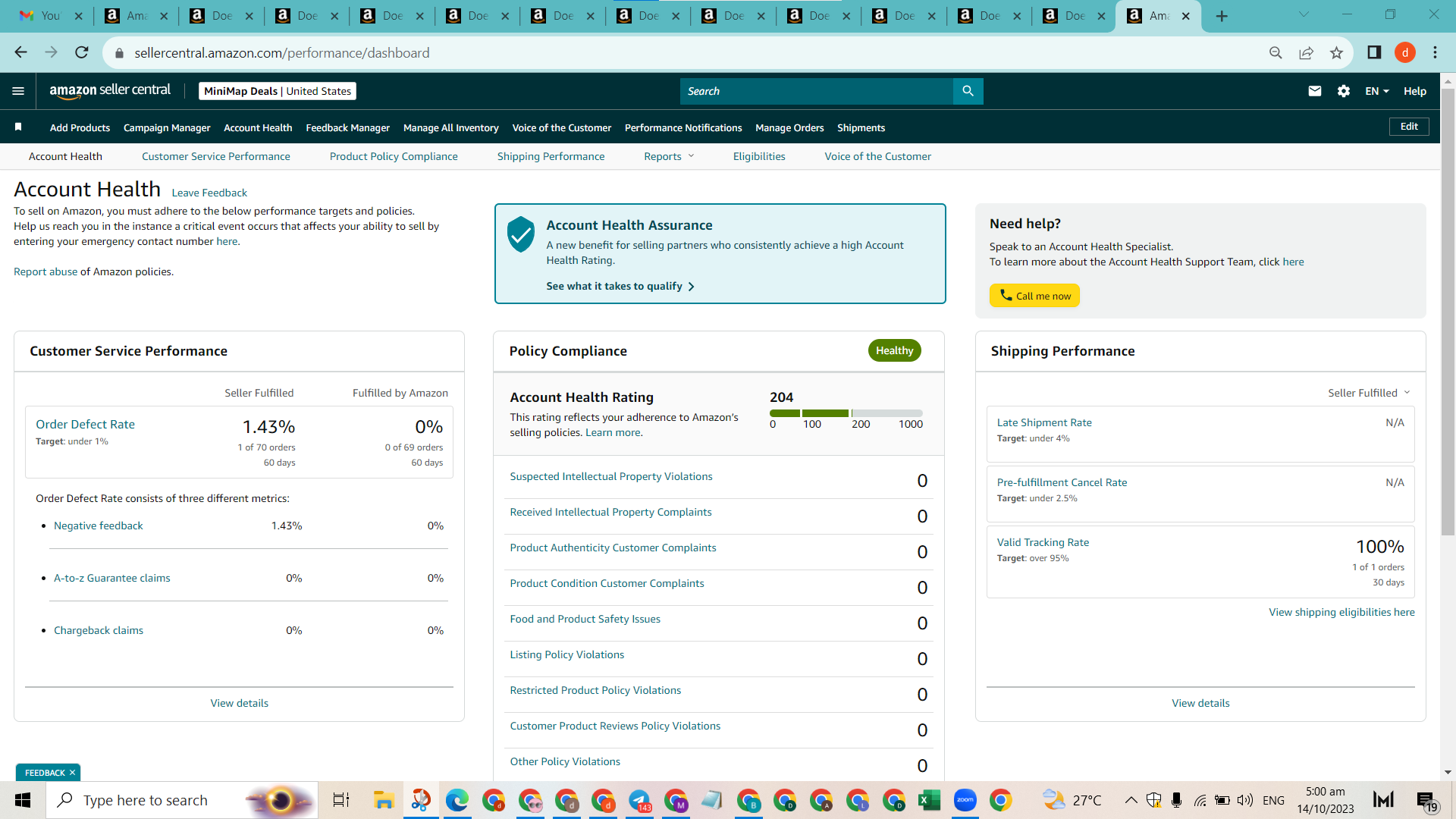Open the messages mail icon

[x=1315, y=91]
